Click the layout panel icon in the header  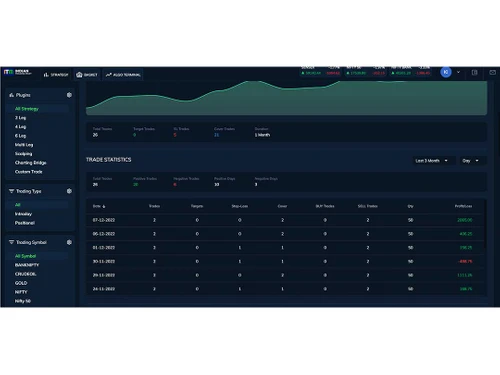pyautogui.click(x=475, y=72)
